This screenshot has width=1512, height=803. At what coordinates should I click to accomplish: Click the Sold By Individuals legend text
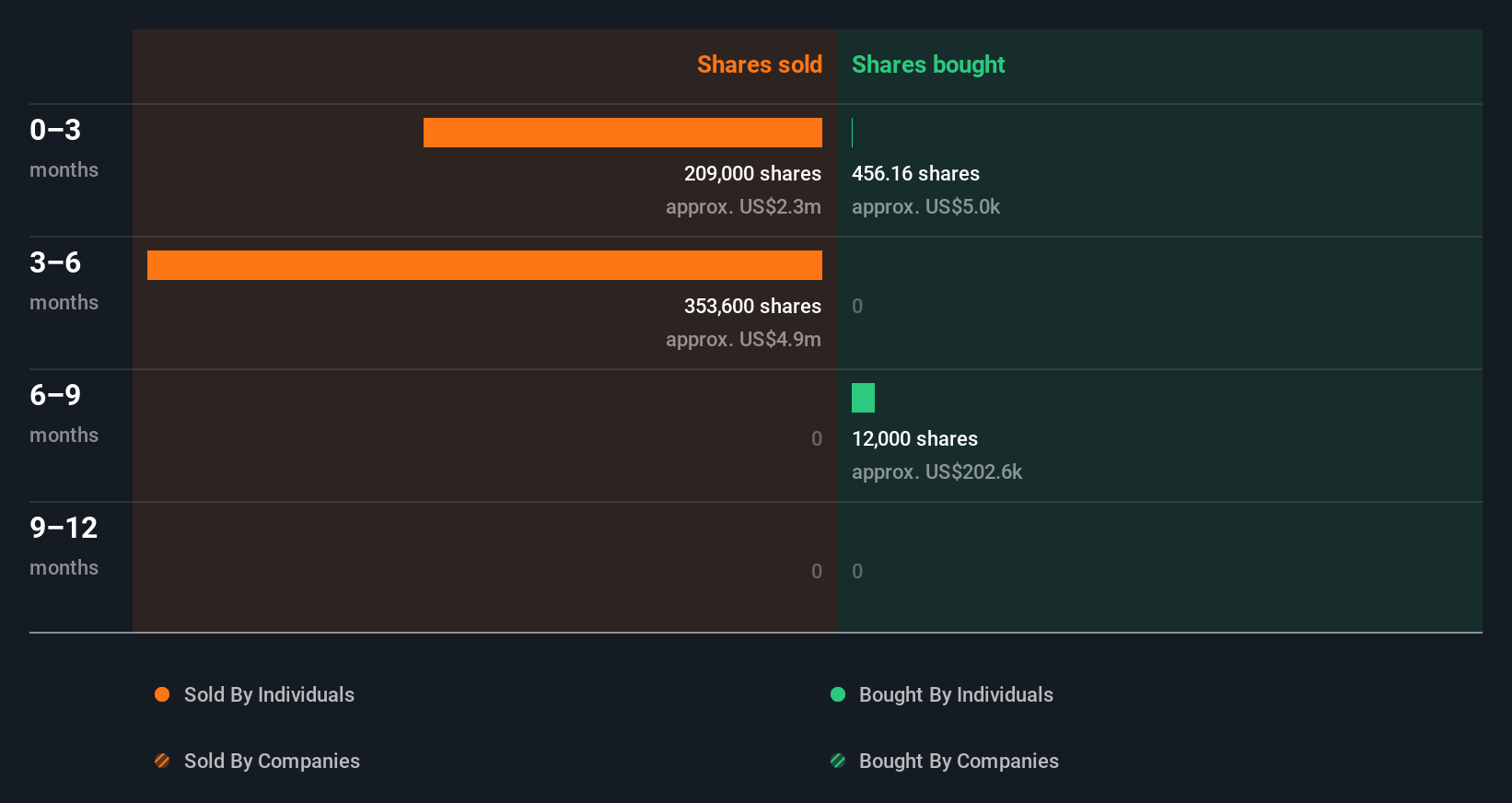[x=269, y=695]
